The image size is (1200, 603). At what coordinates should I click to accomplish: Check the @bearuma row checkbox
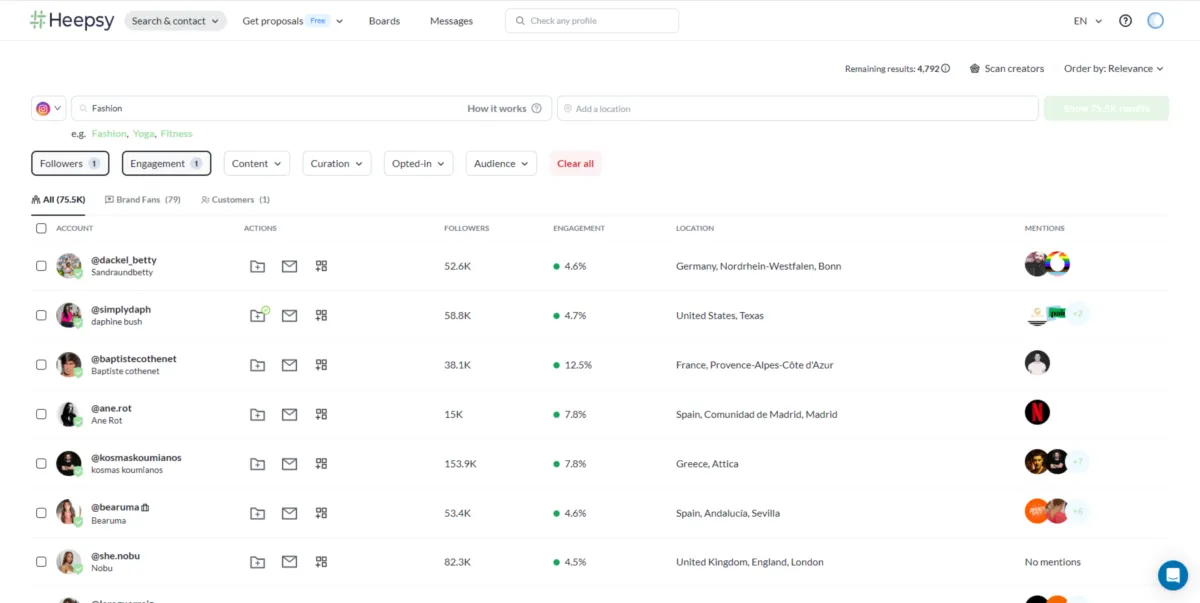pos(41,513)
